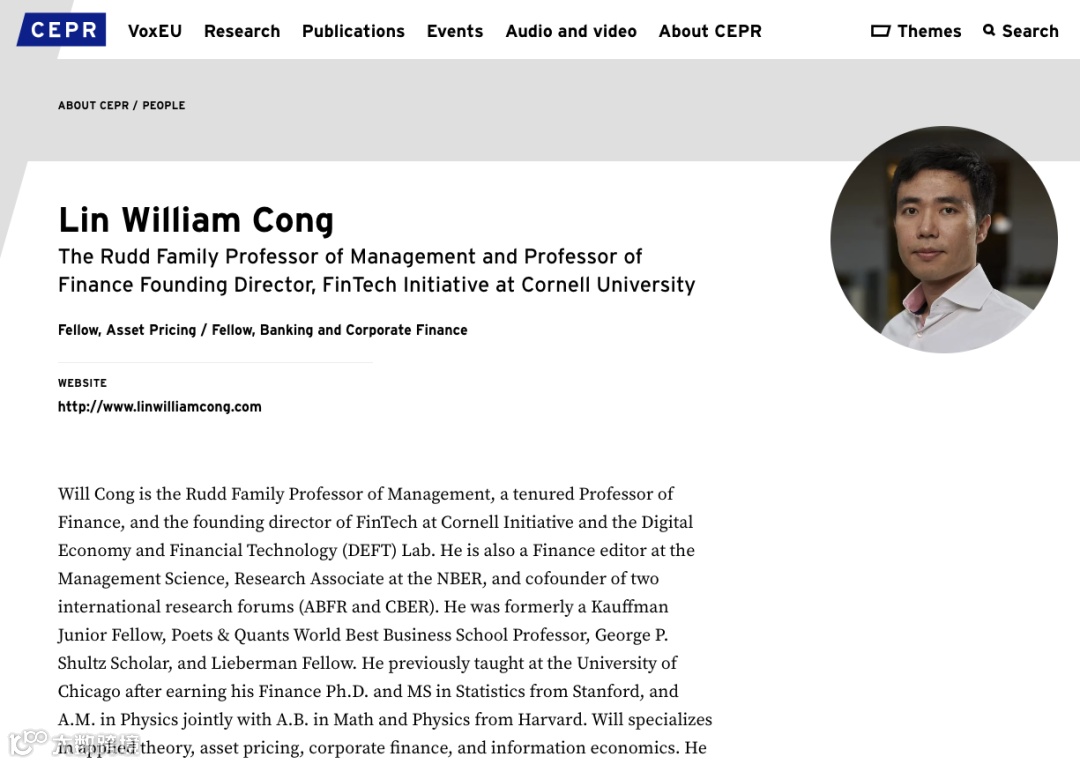
Task: Visit http://www.linwilliamcong.com website link
Action: tap(160, 407)
